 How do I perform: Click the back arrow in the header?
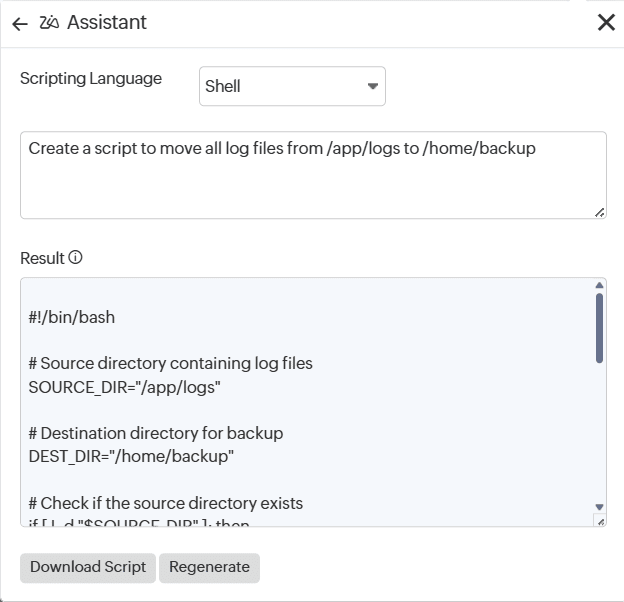(x=19, y=24)
